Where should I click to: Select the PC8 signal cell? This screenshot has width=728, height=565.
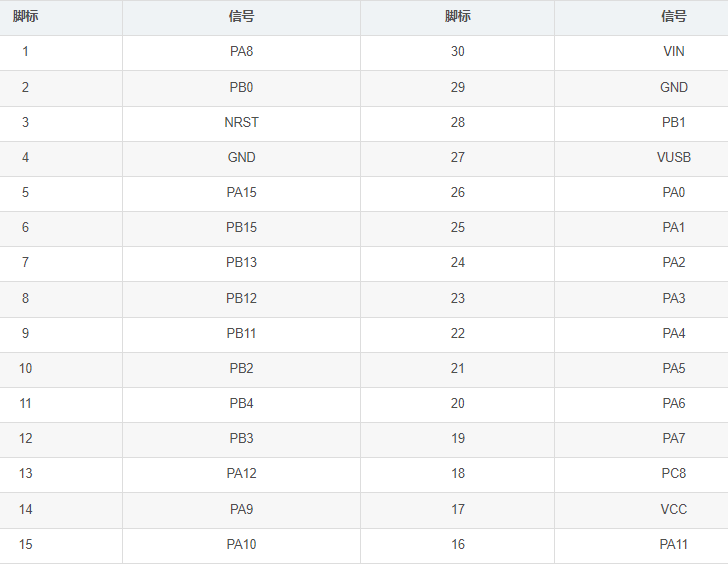673,474
